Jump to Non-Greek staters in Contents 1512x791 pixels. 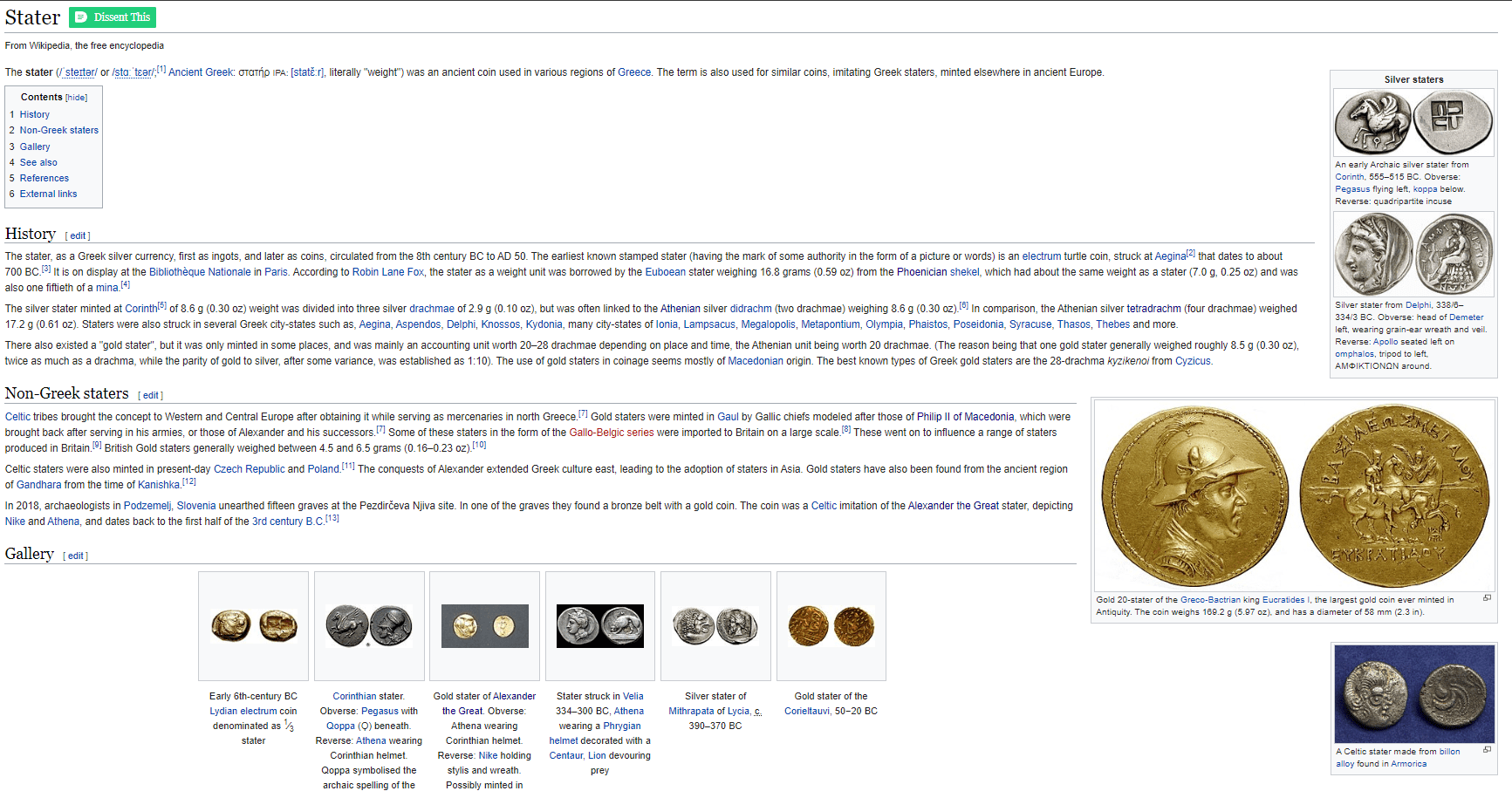(58, 130)
